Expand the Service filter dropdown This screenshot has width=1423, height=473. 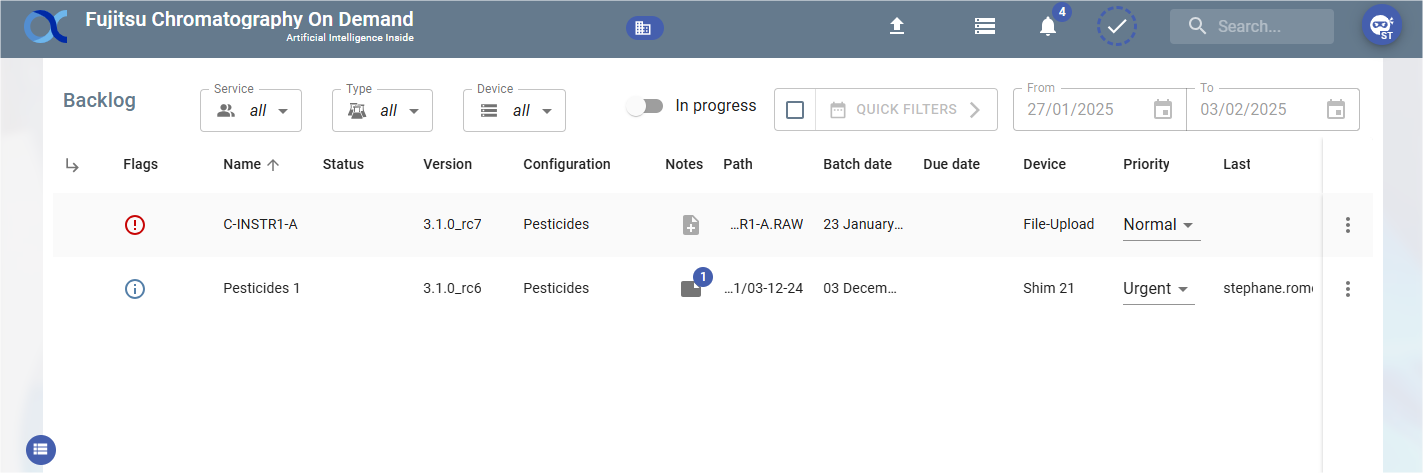(x=251, y=111)
